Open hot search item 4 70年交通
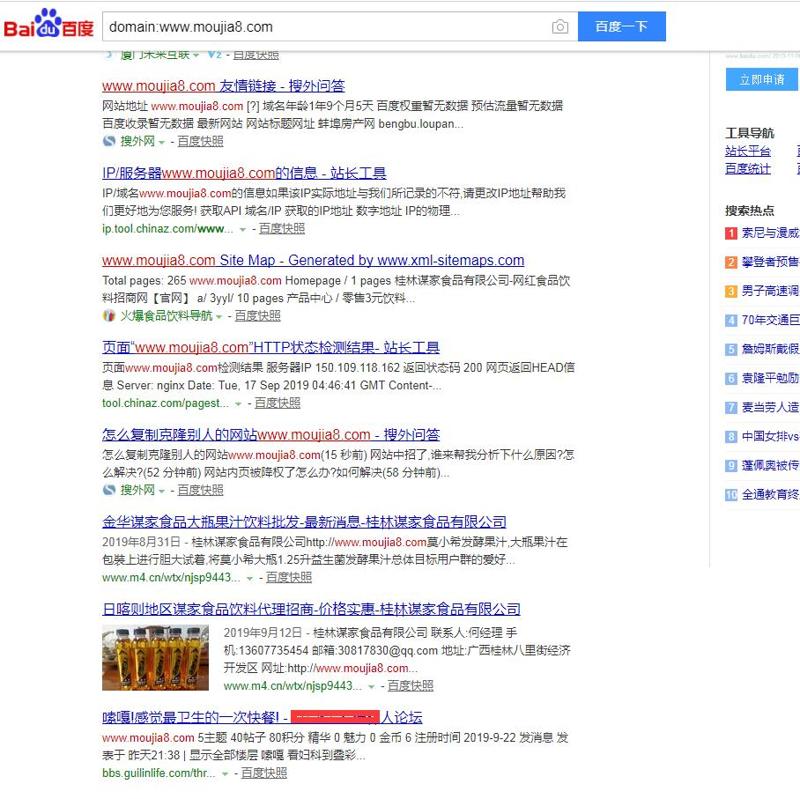 (769, 320)
